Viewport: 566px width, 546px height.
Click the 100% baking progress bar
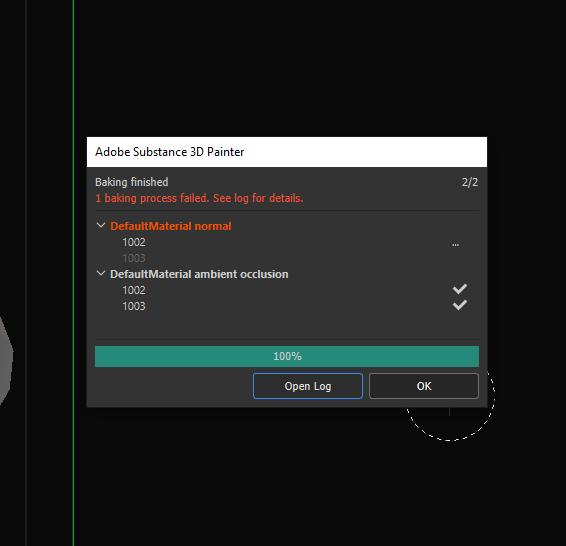click(287, 357)
